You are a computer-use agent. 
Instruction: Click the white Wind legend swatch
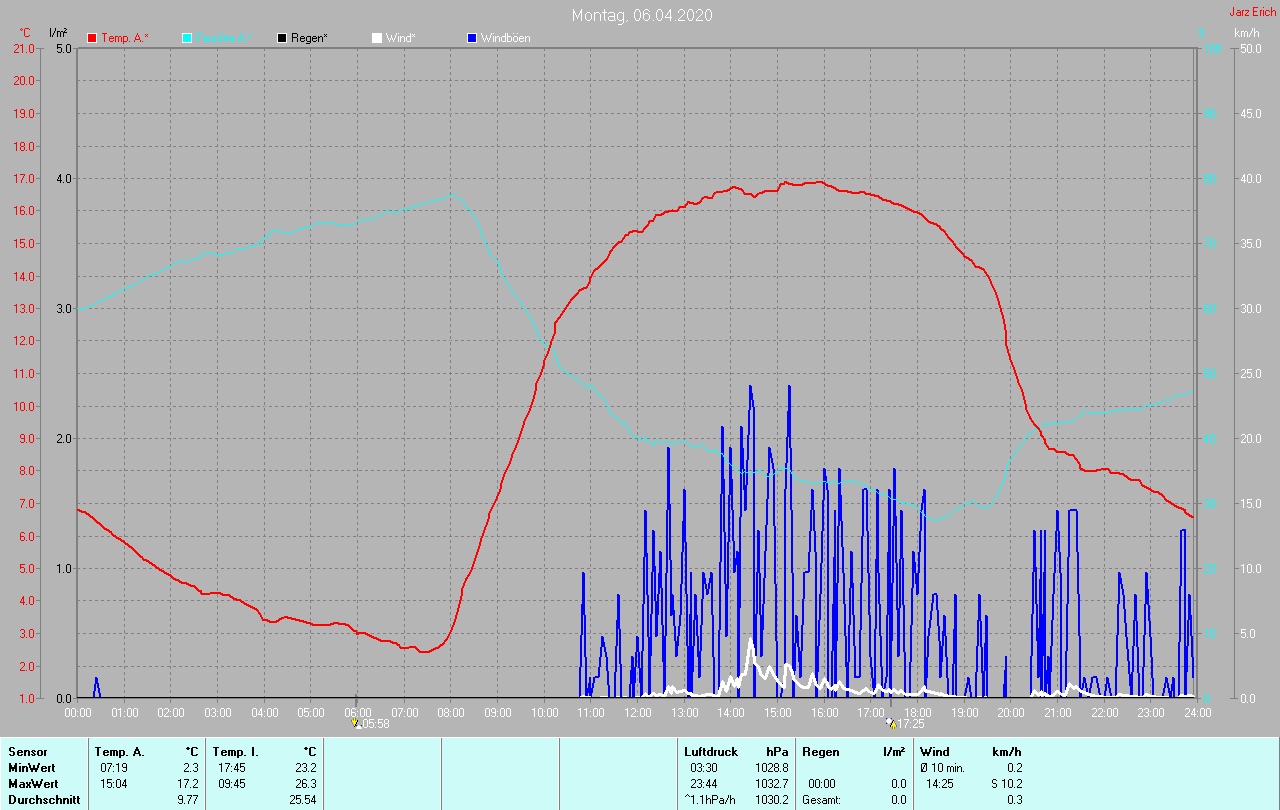coord(377,38)
